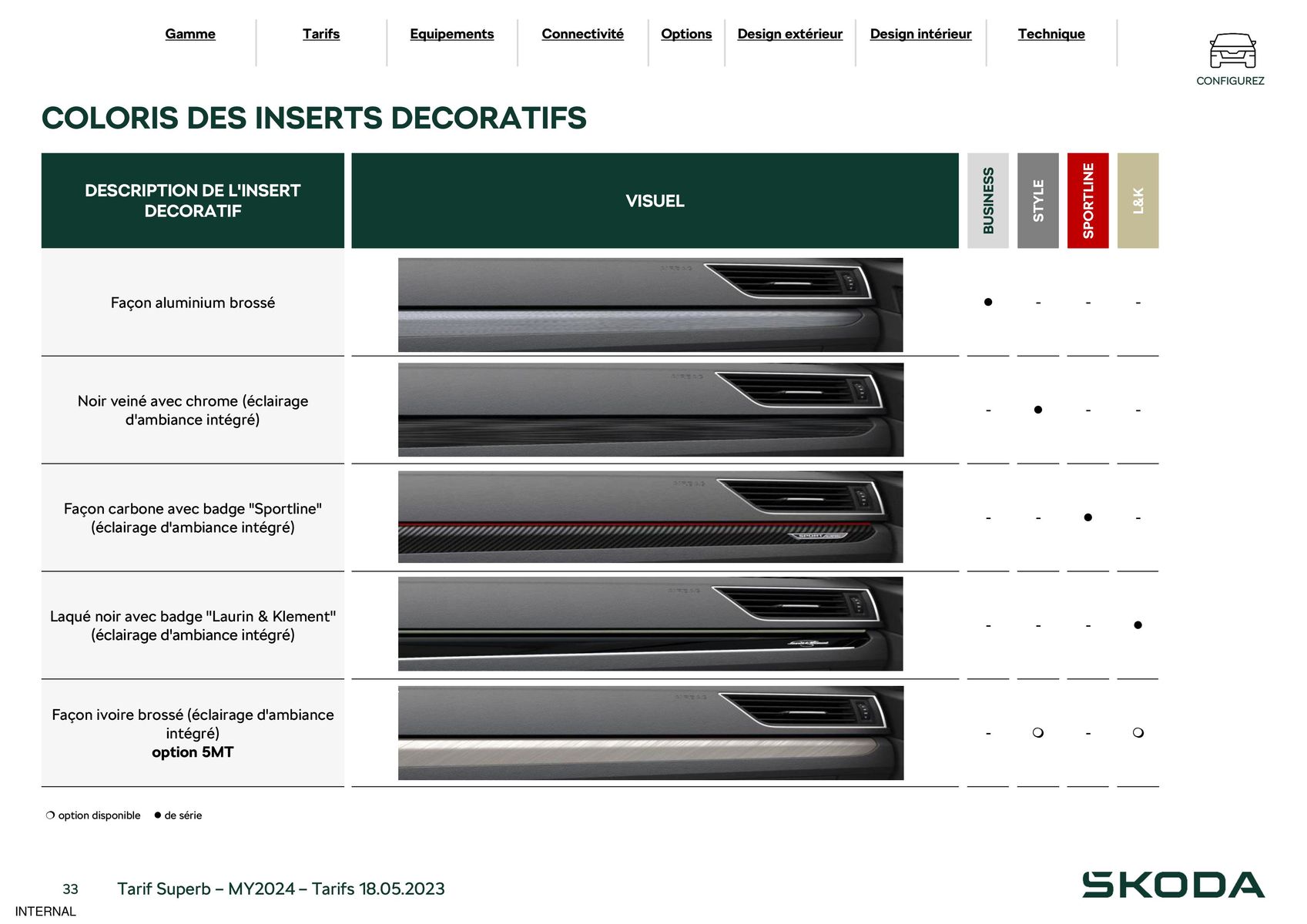Click "Laqué noir avec badge Laurin & Klement" text
The height and width of the screenshot is (924, 1307).
coord(193,626)
